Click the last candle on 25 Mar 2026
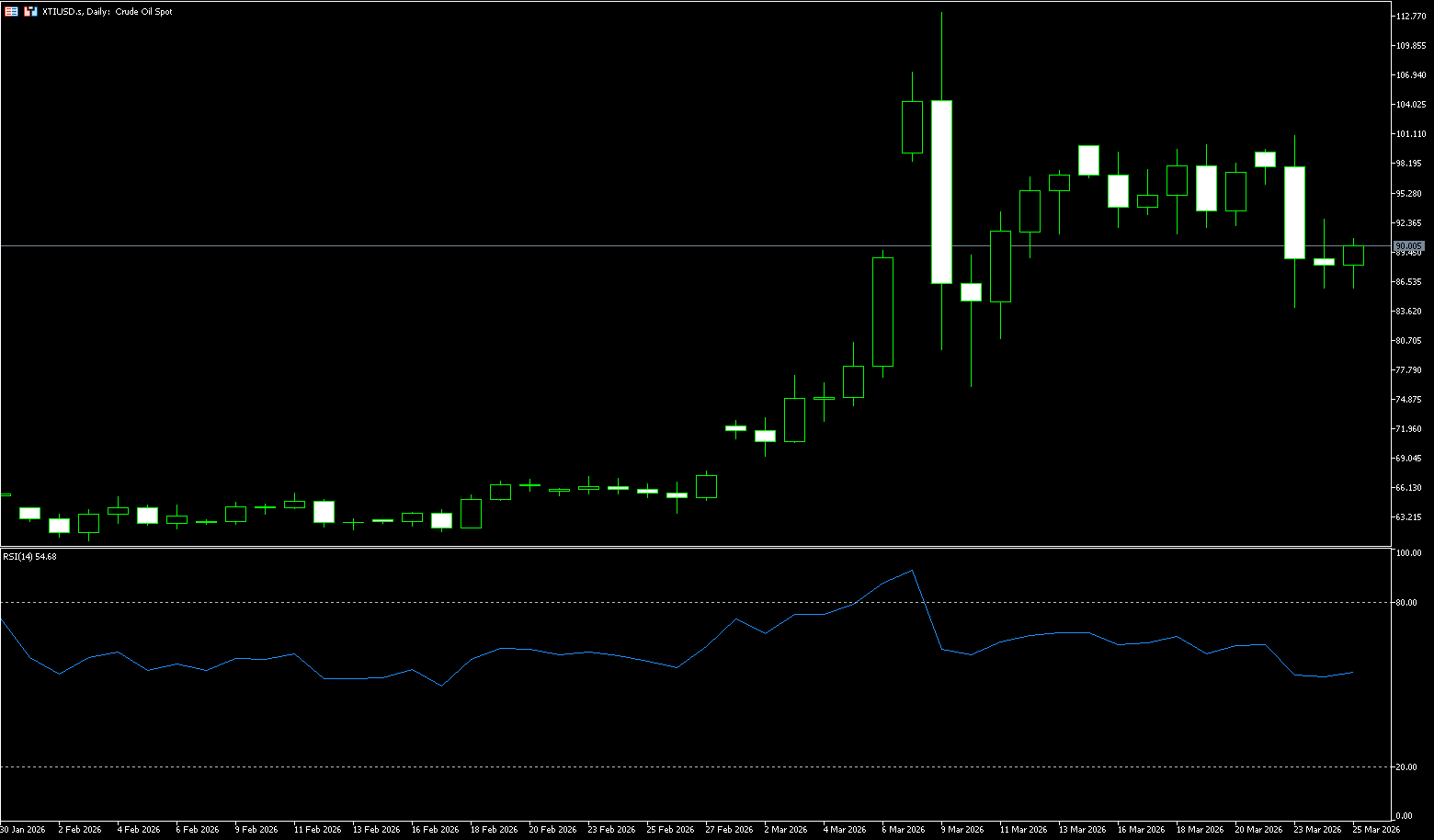This screenshot has height=840, width=1434. point(1353,255)
